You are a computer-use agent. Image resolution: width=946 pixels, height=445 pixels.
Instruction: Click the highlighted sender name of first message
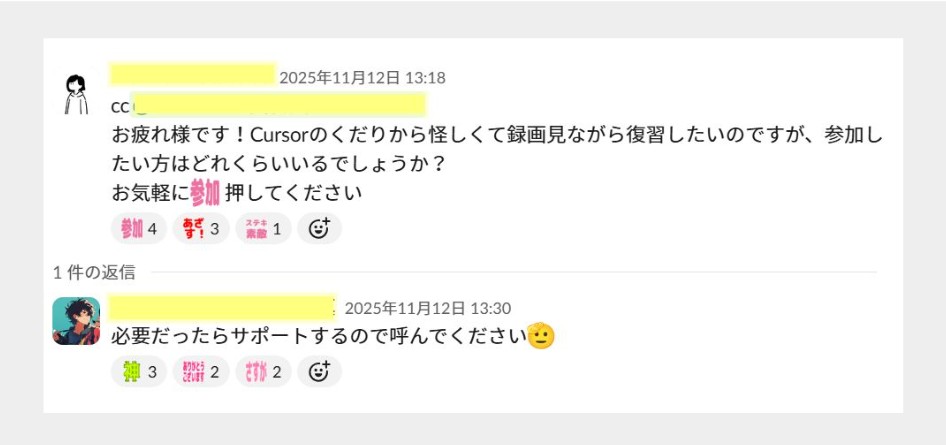[192, 74]
